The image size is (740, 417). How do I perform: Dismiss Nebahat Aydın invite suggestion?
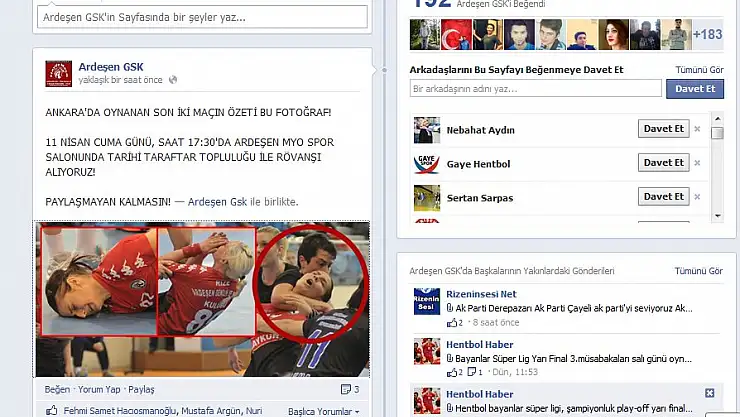(697, 129)
